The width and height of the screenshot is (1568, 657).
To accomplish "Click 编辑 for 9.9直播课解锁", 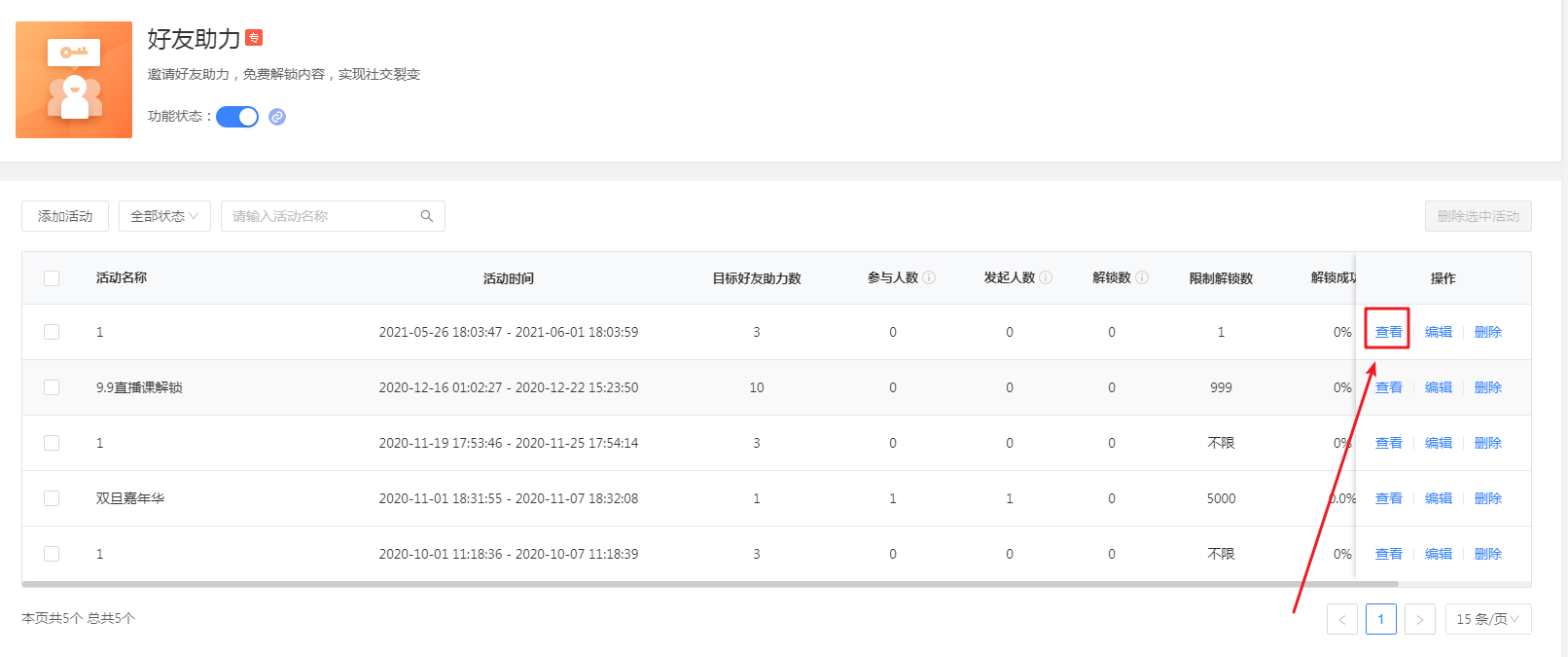I will click(x=1438, y=387).
